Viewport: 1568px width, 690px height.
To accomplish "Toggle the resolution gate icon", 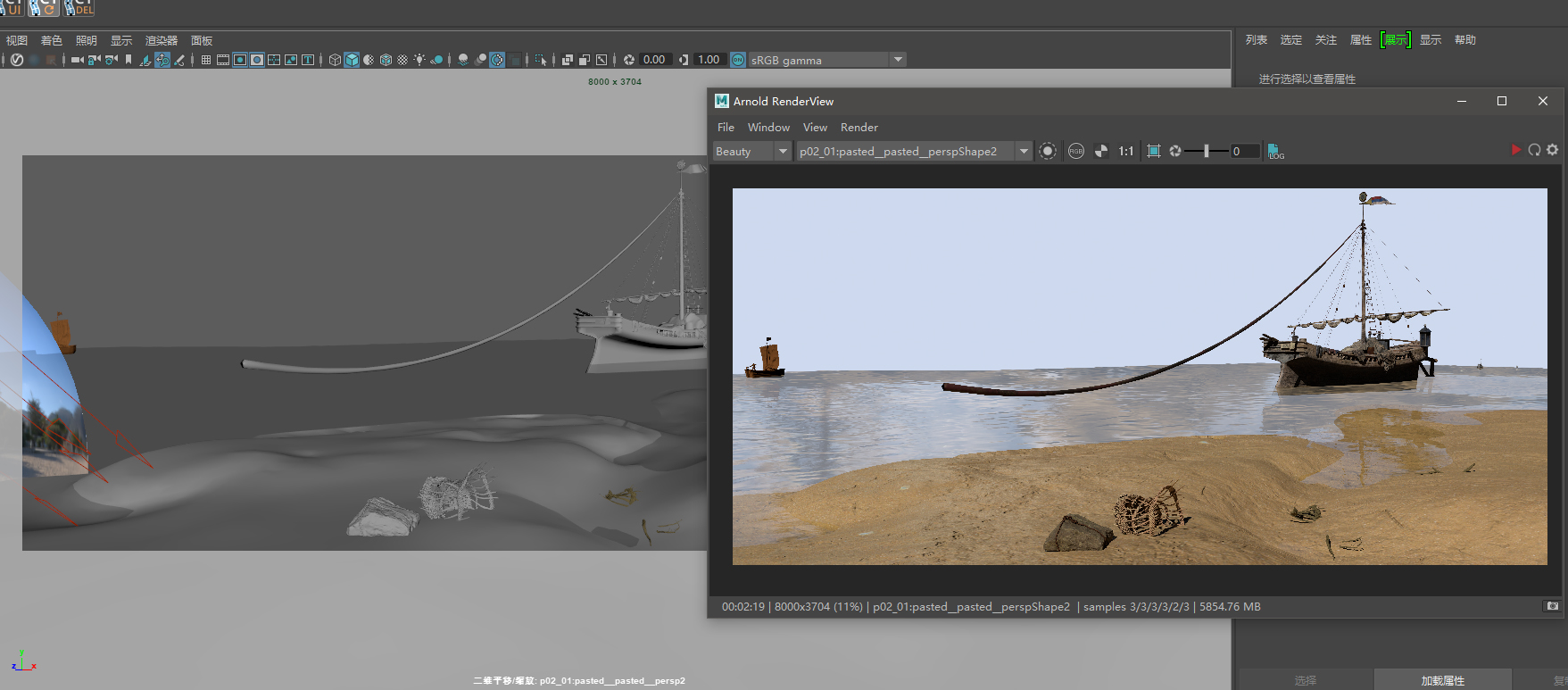I will (240, 60).
